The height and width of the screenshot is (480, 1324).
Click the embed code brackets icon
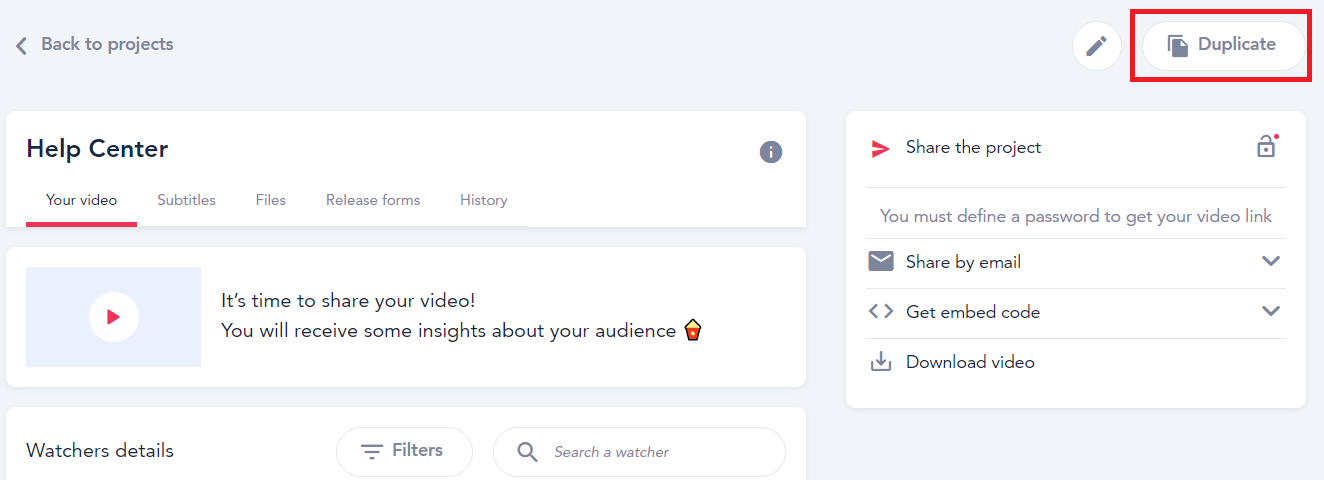tap(881, 311)
